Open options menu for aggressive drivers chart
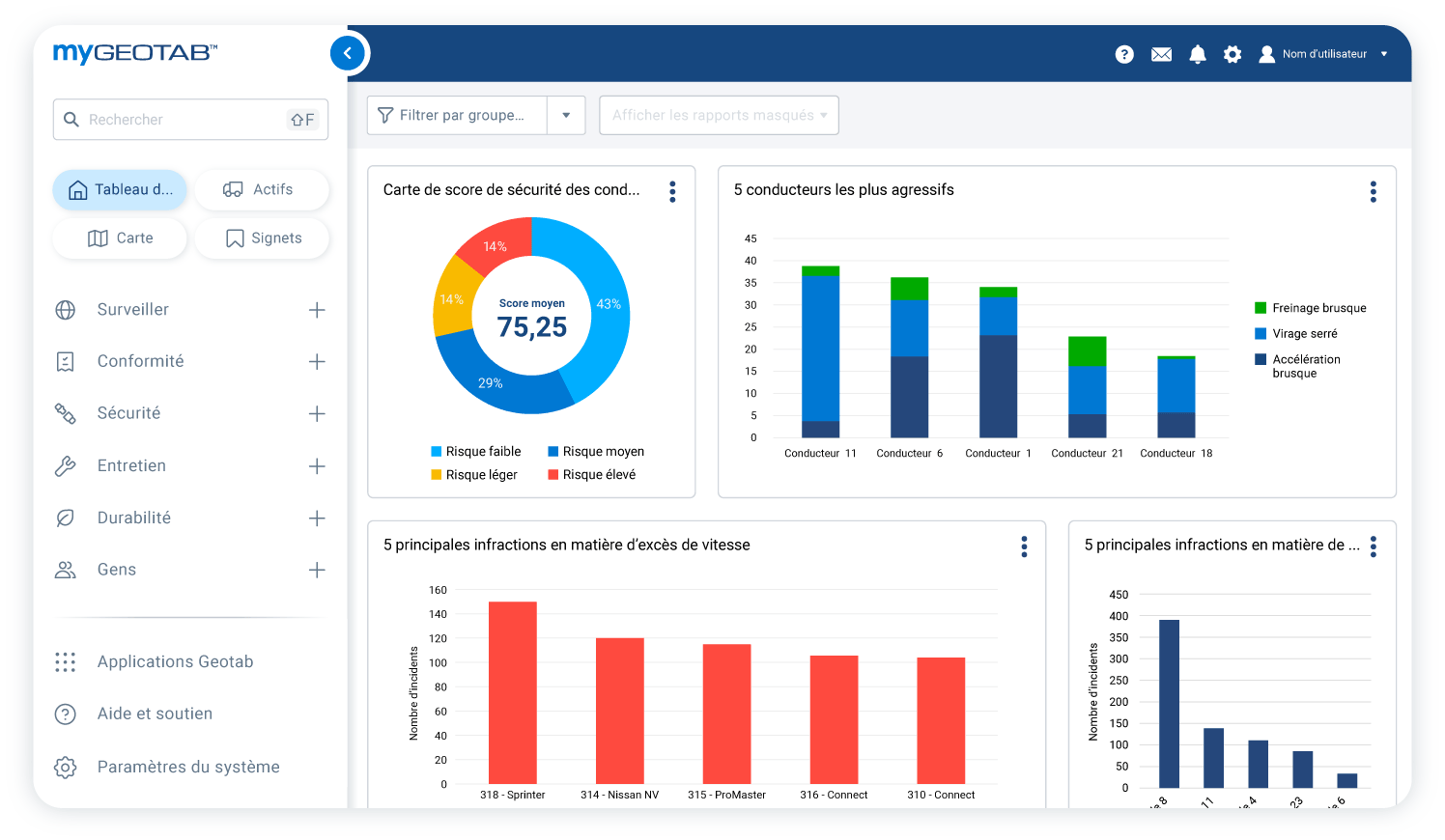 (x=1373, y=191)
